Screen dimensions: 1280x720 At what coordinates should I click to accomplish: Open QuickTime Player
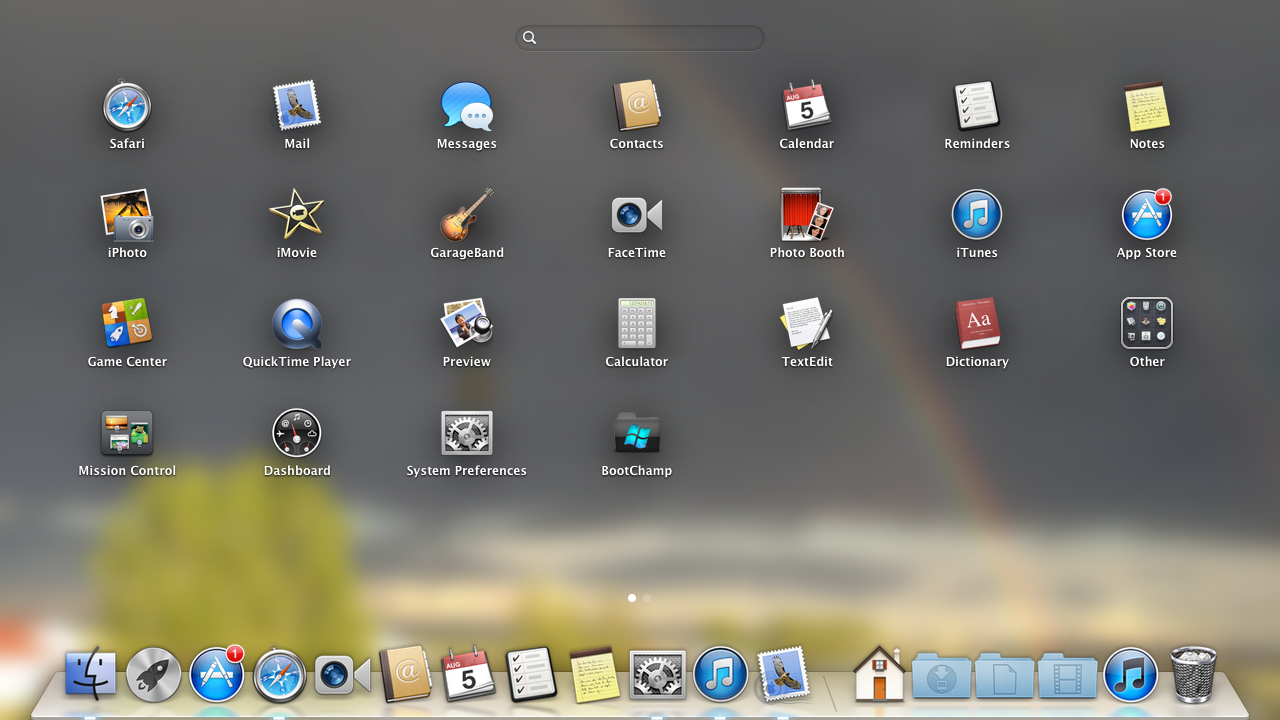click(x=297, y=324)
